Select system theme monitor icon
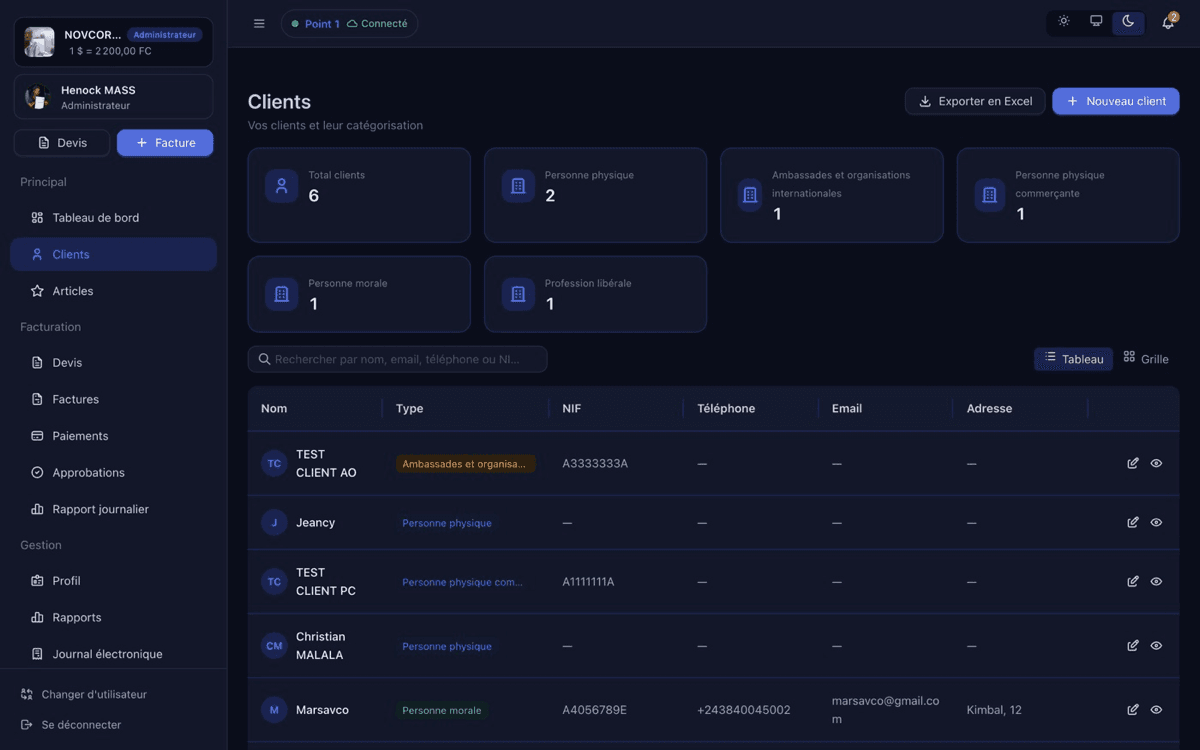 click(x=1096, y=21)
